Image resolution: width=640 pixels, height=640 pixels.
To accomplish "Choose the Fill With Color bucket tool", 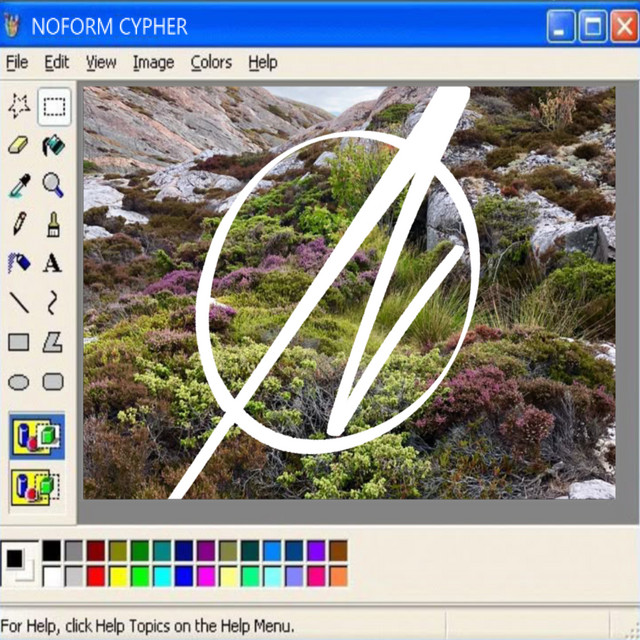I will pos(53,146).
